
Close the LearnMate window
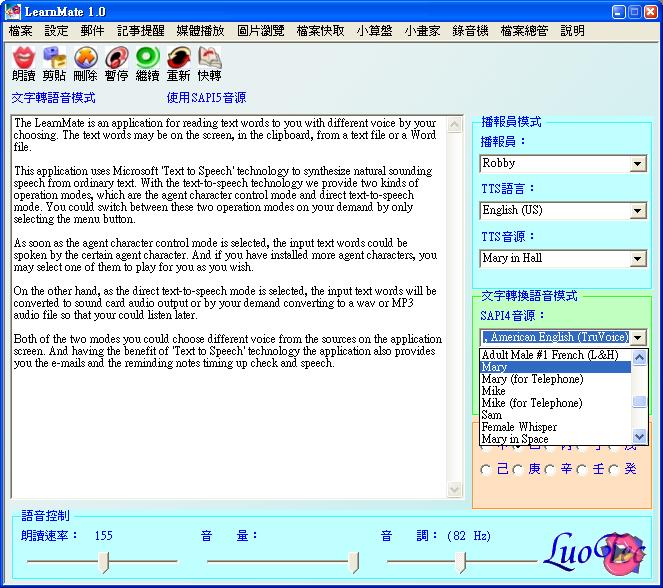point(650,12)
